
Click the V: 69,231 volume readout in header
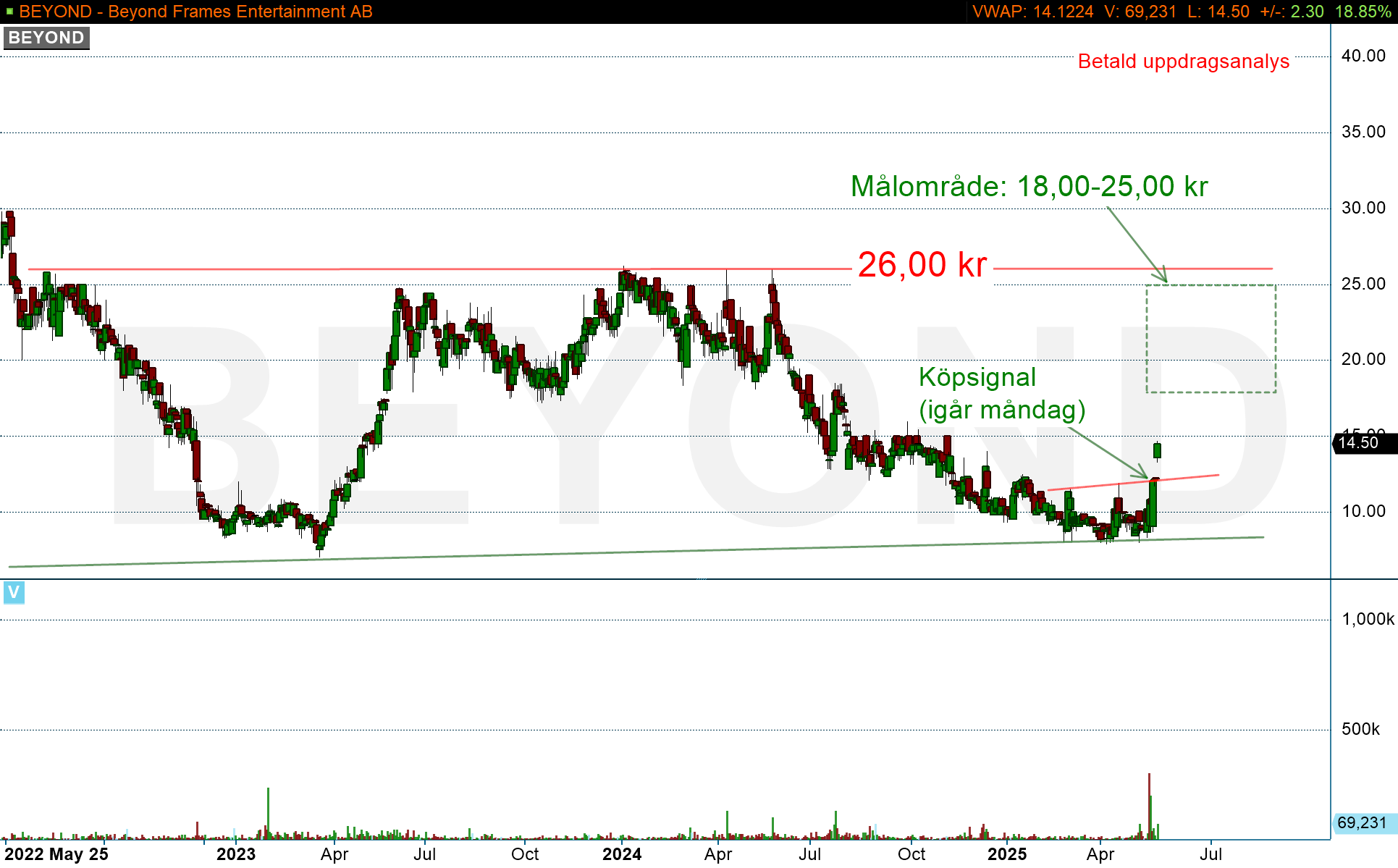1140,12
